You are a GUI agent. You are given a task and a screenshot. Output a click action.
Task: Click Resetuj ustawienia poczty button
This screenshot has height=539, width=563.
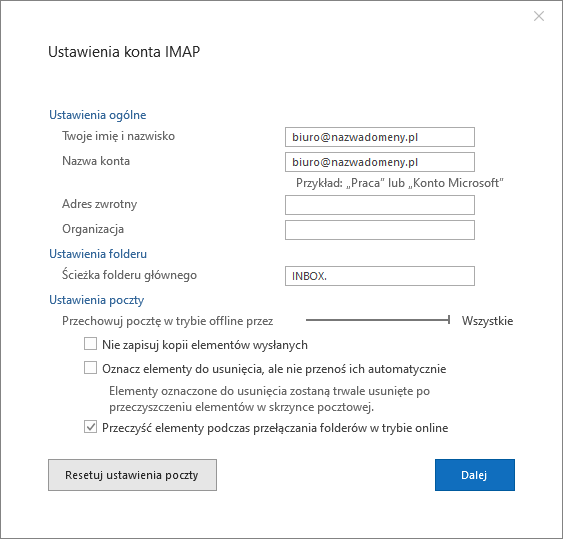click(x=132, y=475)
